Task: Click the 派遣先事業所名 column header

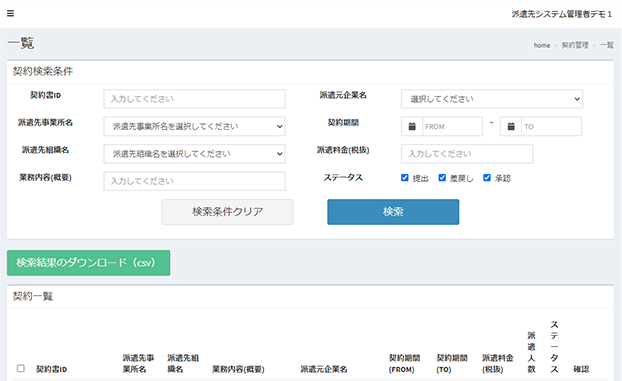Action: tap(138, 364)
